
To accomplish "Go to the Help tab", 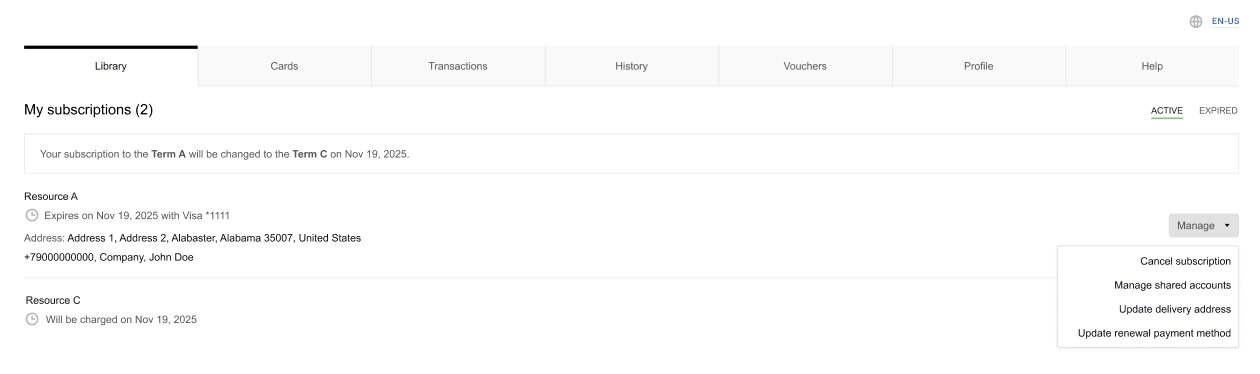I will click(1152, 66).
